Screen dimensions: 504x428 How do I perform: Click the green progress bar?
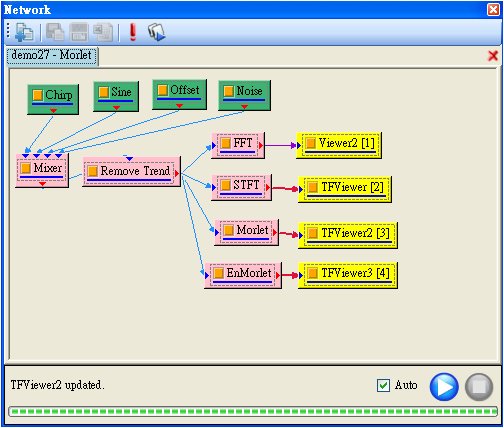coord(253,411)
